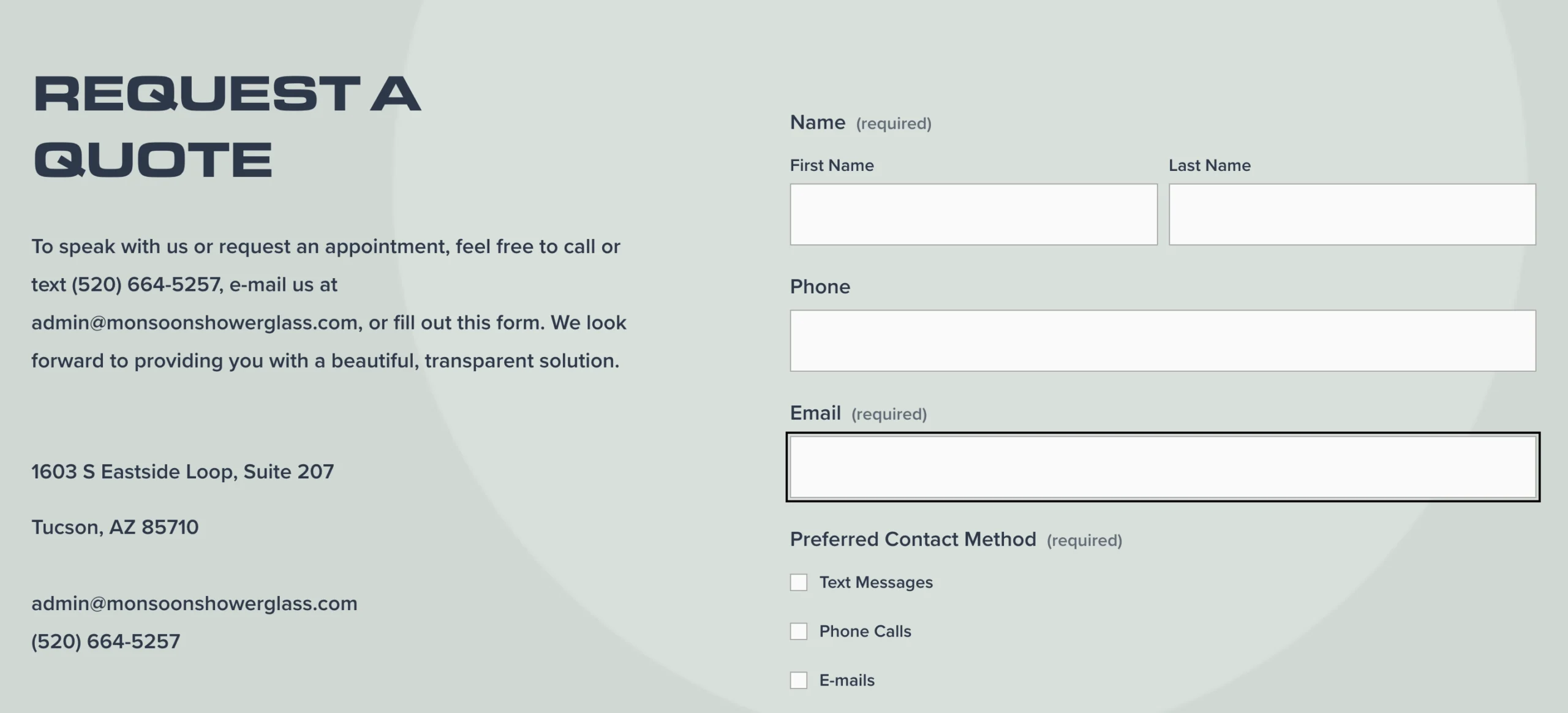Click the 'Tucson, AZ 85710' text
The height and width of the screenshot is (713, 1568).
[115, 527]
